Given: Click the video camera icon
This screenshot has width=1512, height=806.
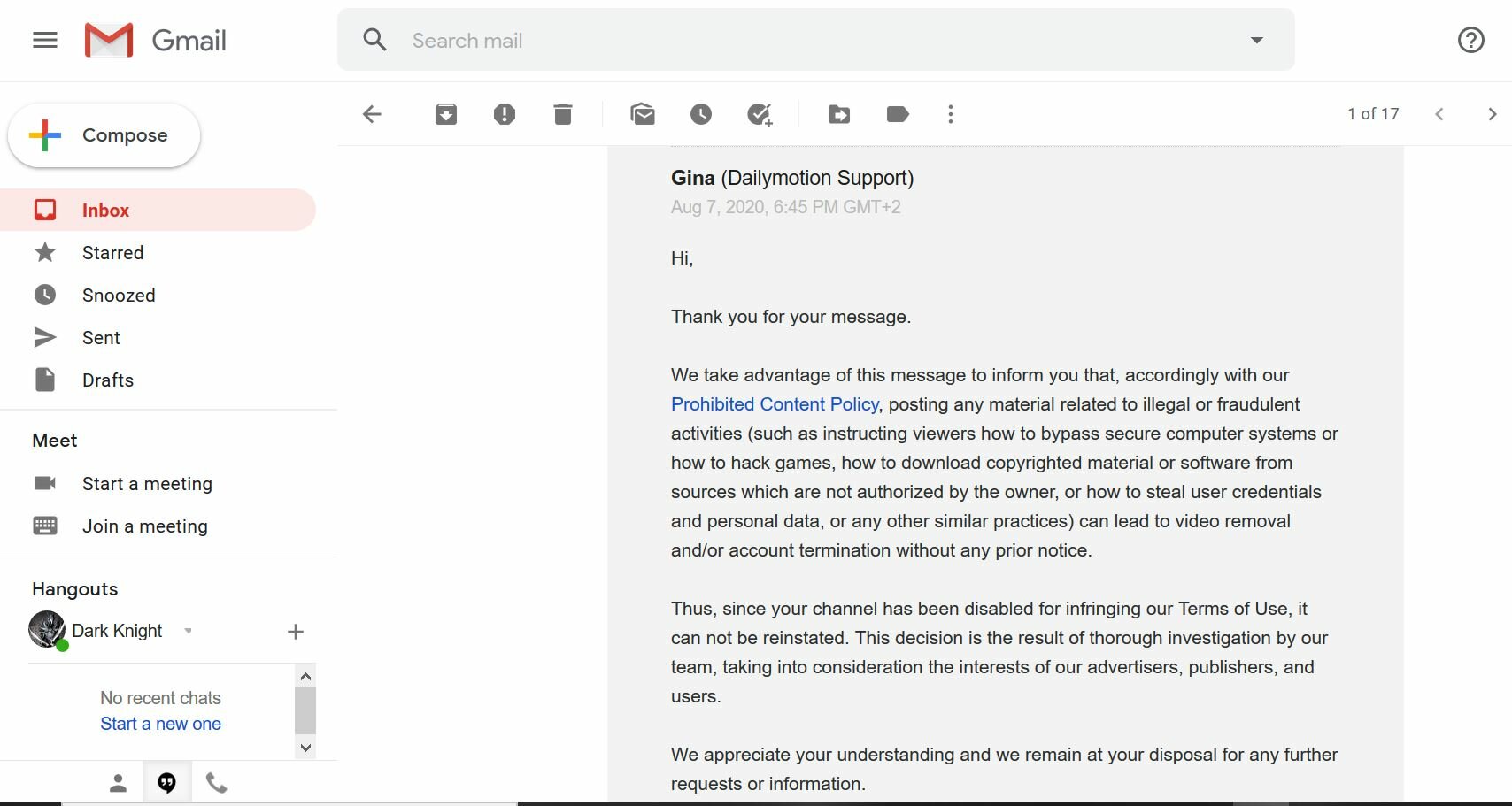Looking at the screenshot, I should pyautogui.click(x=45, y=483).
